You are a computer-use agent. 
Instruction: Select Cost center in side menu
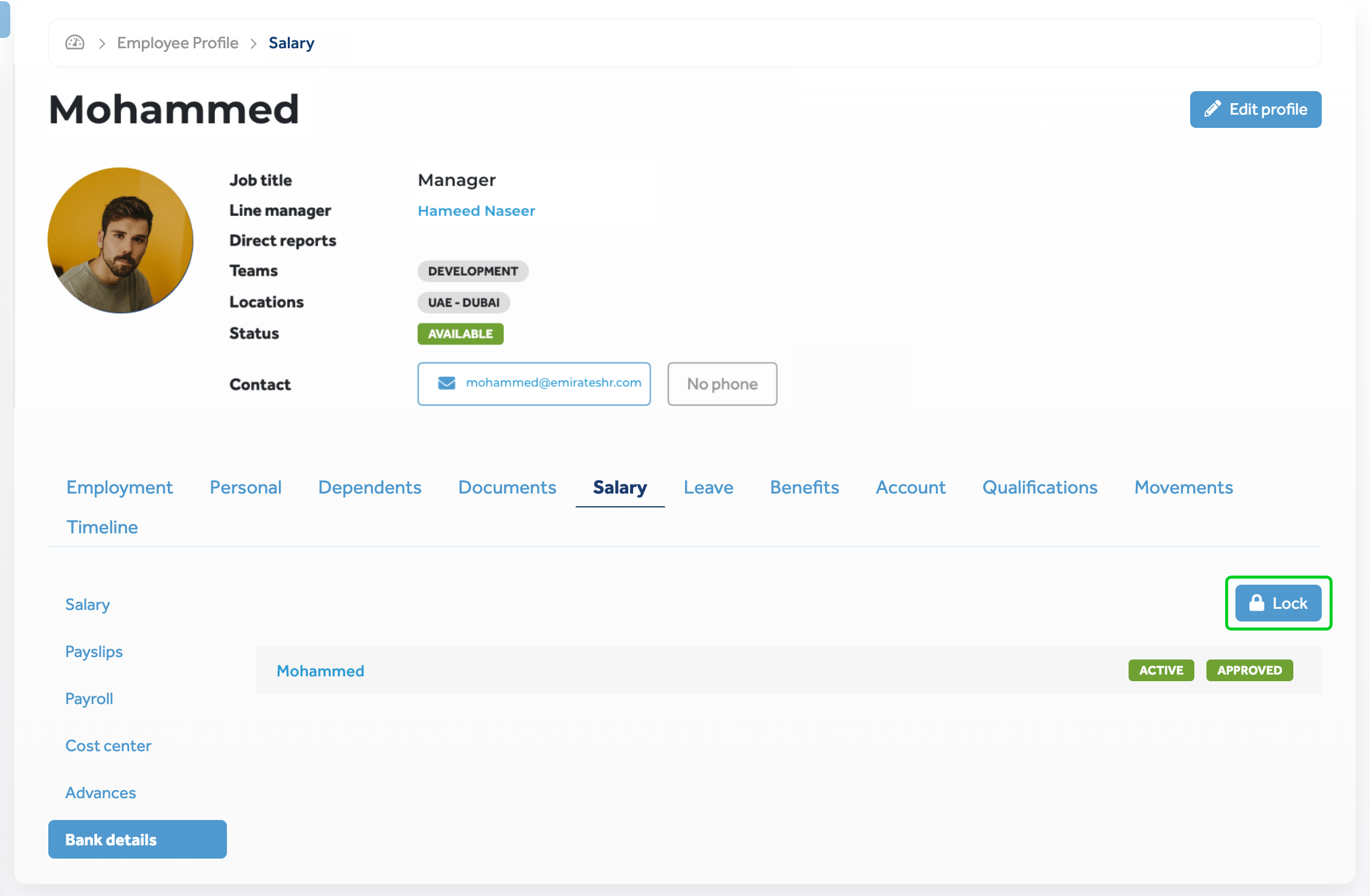pyautogui.click(x=108, y=746)
